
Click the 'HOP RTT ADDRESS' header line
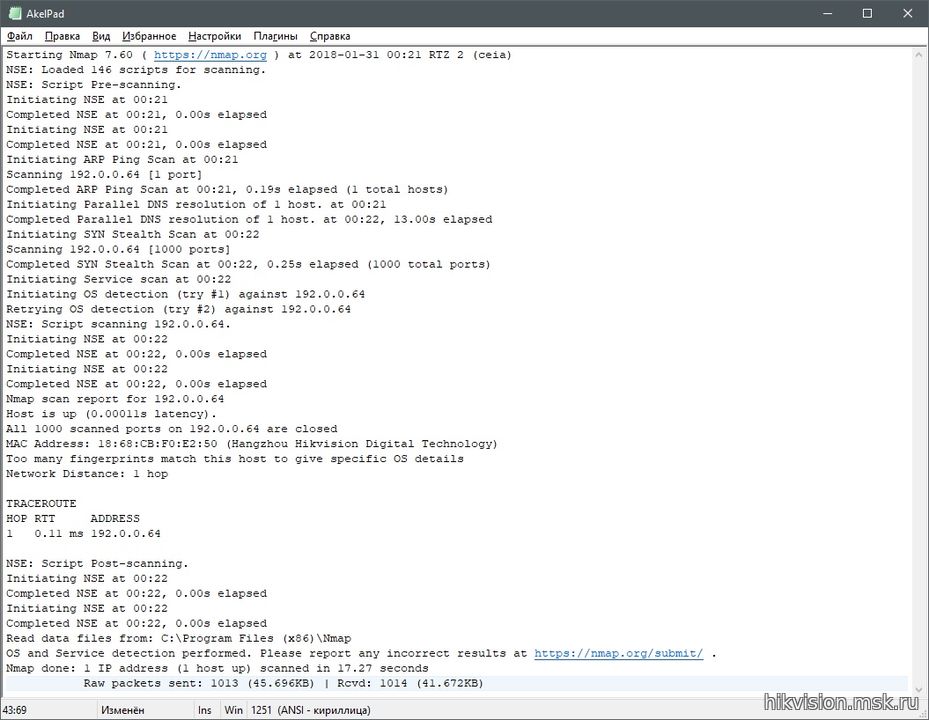73,519
